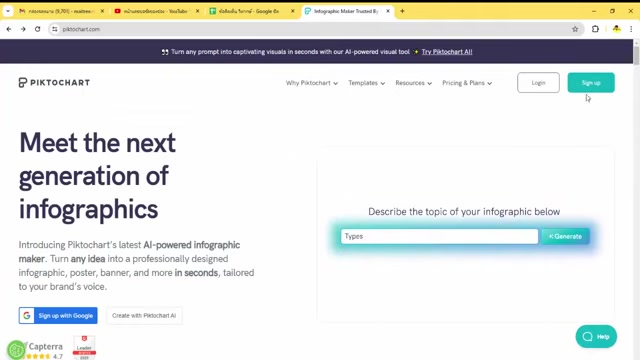Click the page vertical scrollbar thumb

636,55
